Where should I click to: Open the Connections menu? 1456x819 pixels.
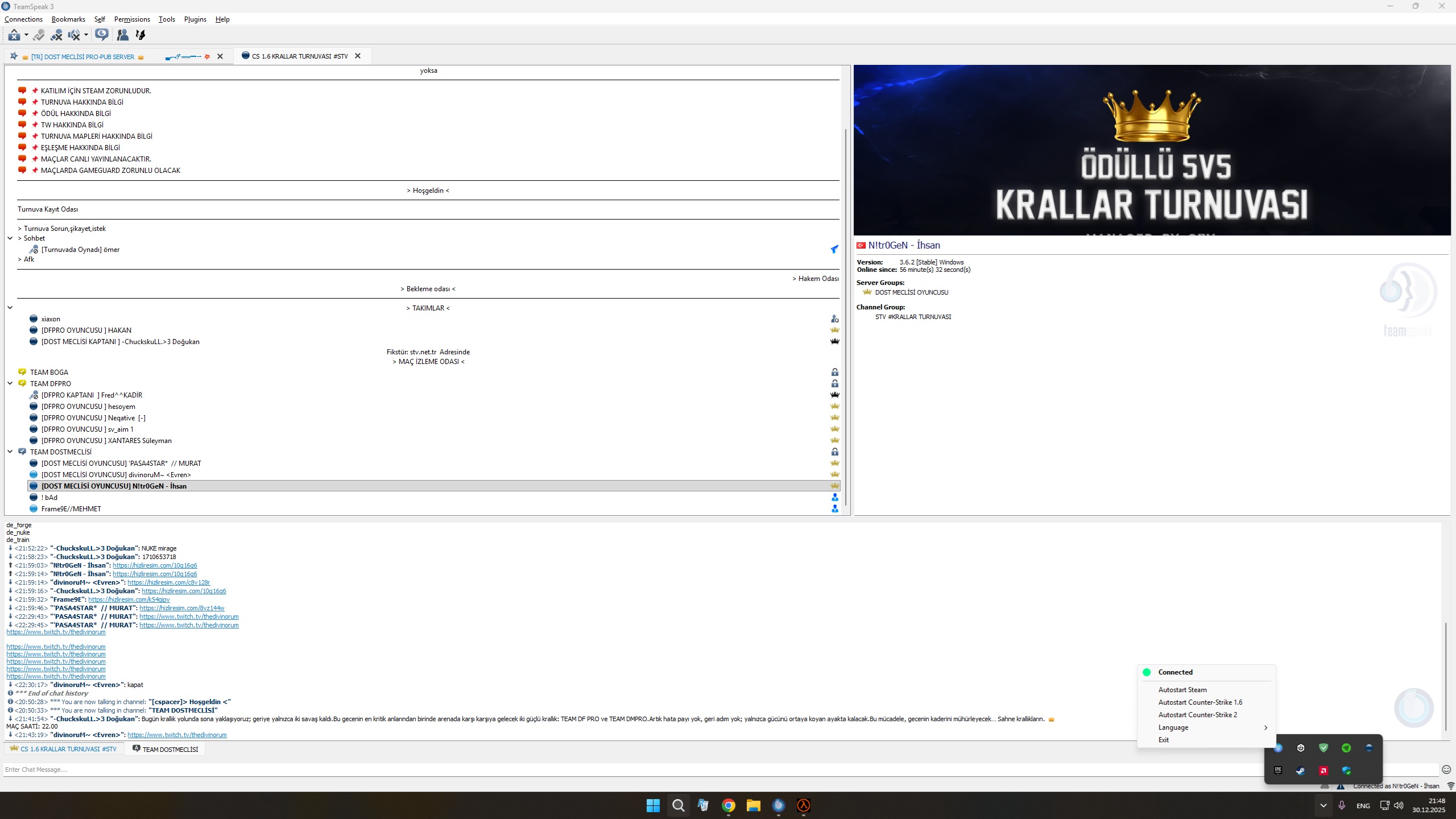(x=23, y=19)
